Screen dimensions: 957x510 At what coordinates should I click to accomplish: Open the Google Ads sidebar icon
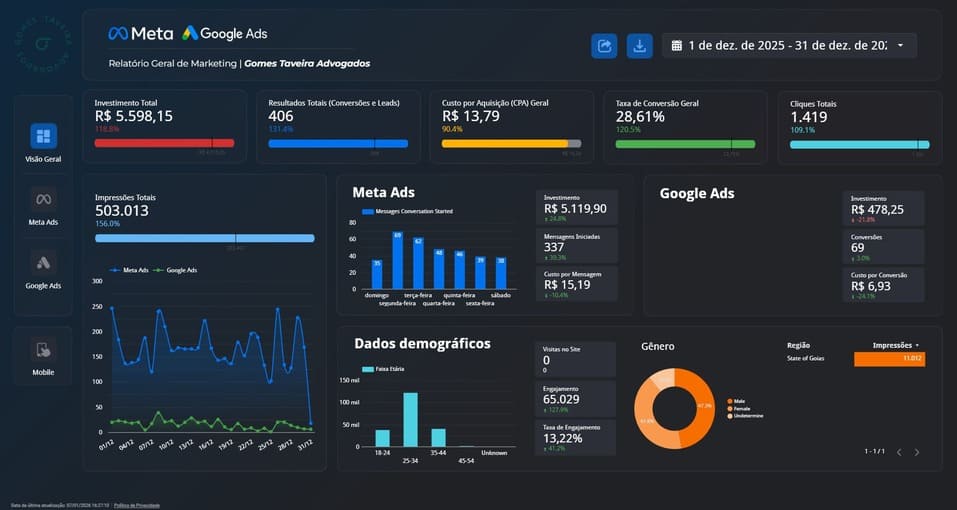[44, 262]
